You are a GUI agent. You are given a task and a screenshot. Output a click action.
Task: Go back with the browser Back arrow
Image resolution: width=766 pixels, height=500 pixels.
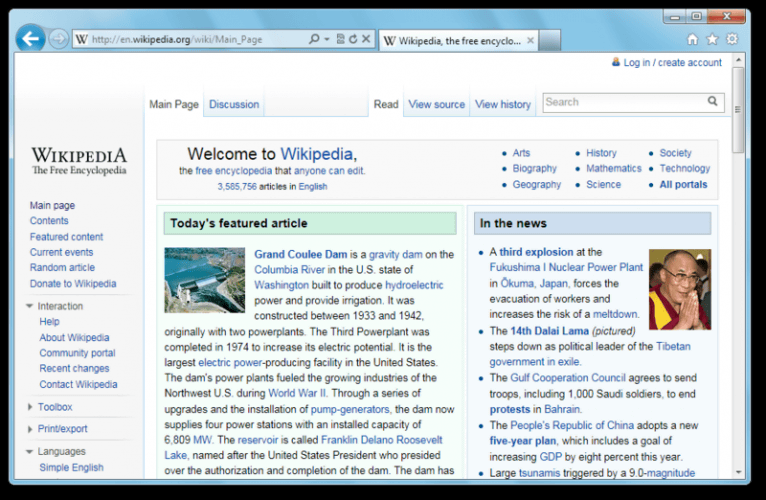click(x=30, y=38)
